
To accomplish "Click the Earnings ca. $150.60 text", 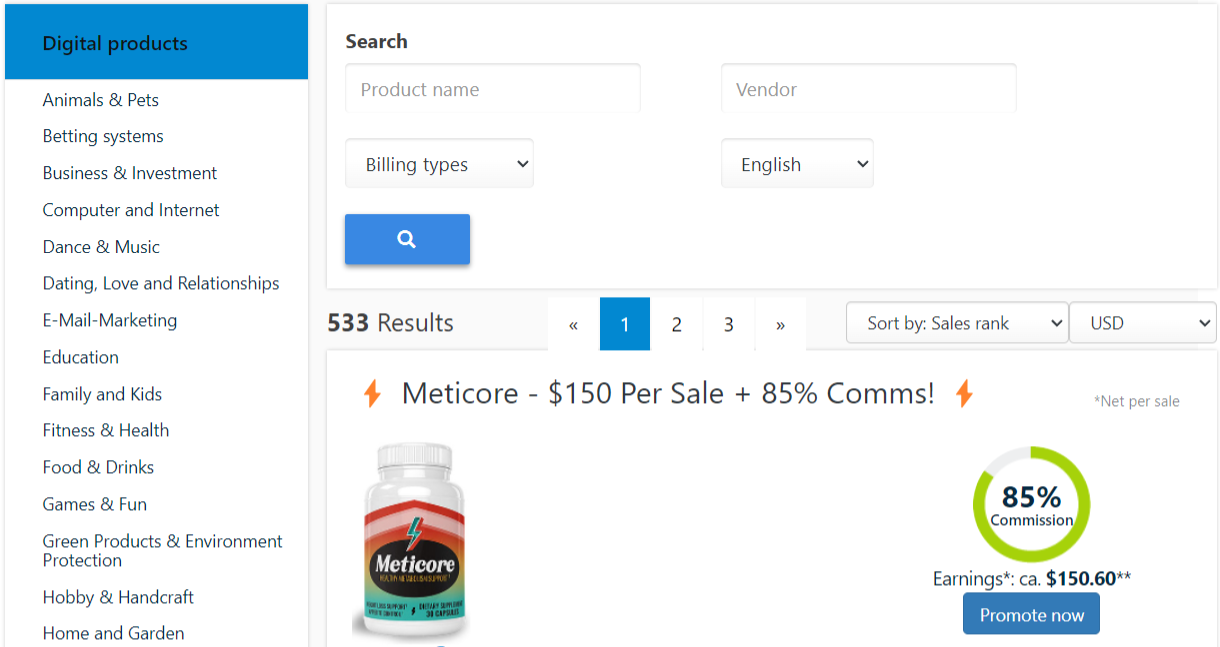I will 1031,578.
